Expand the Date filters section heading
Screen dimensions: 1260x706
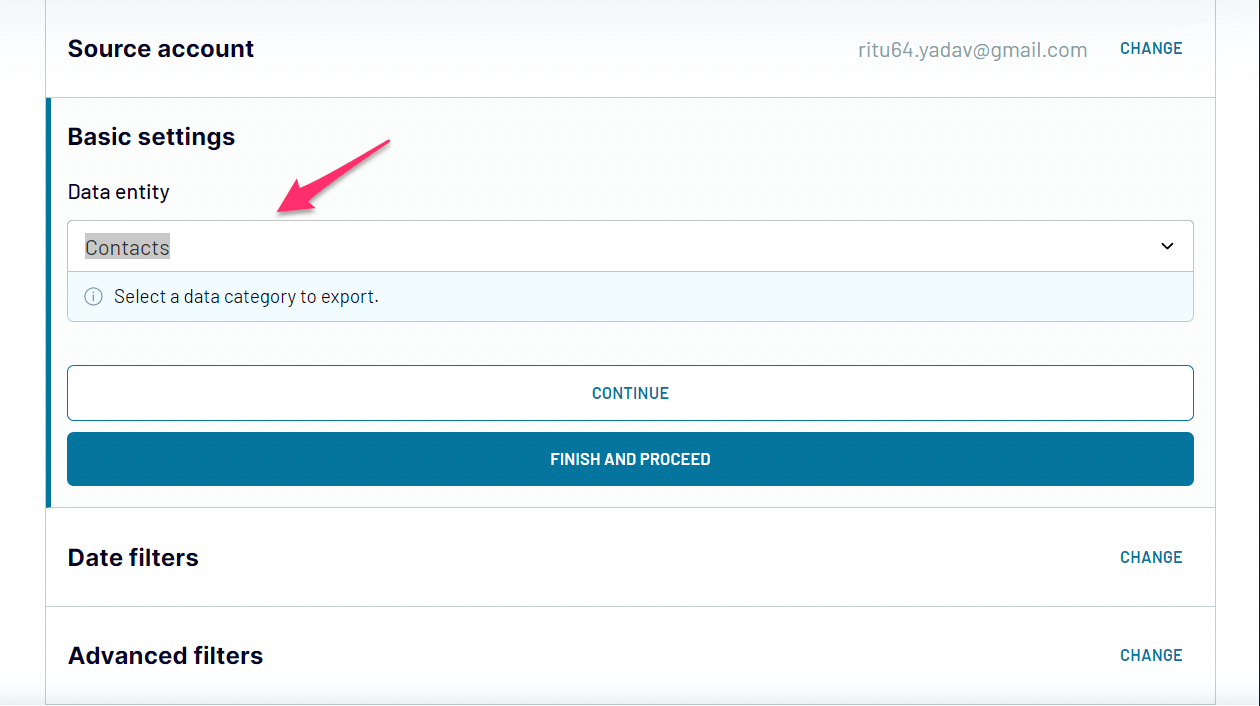133,558
